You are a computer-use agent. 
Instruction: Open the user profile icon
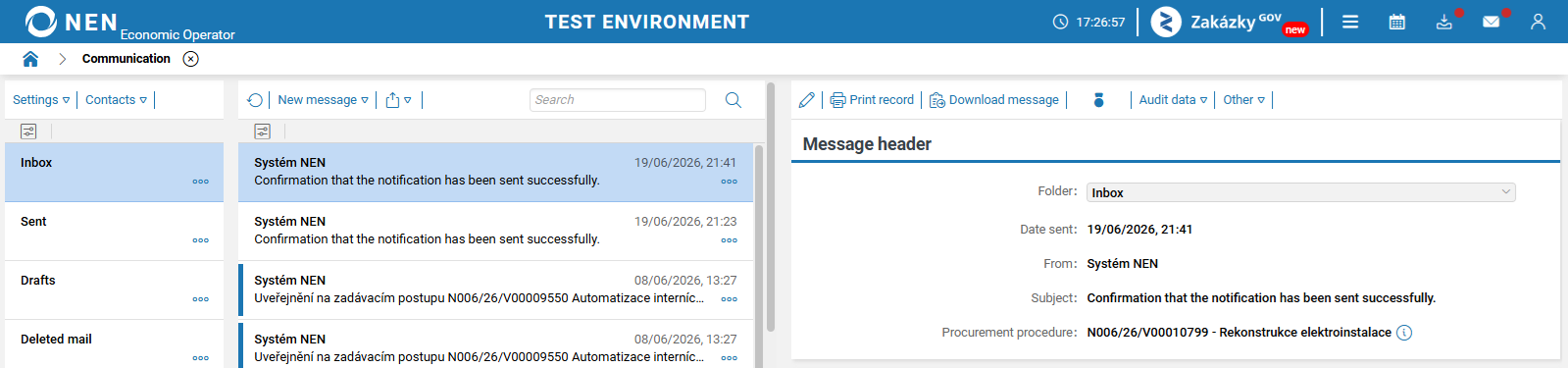click(x=1538, y=22)
